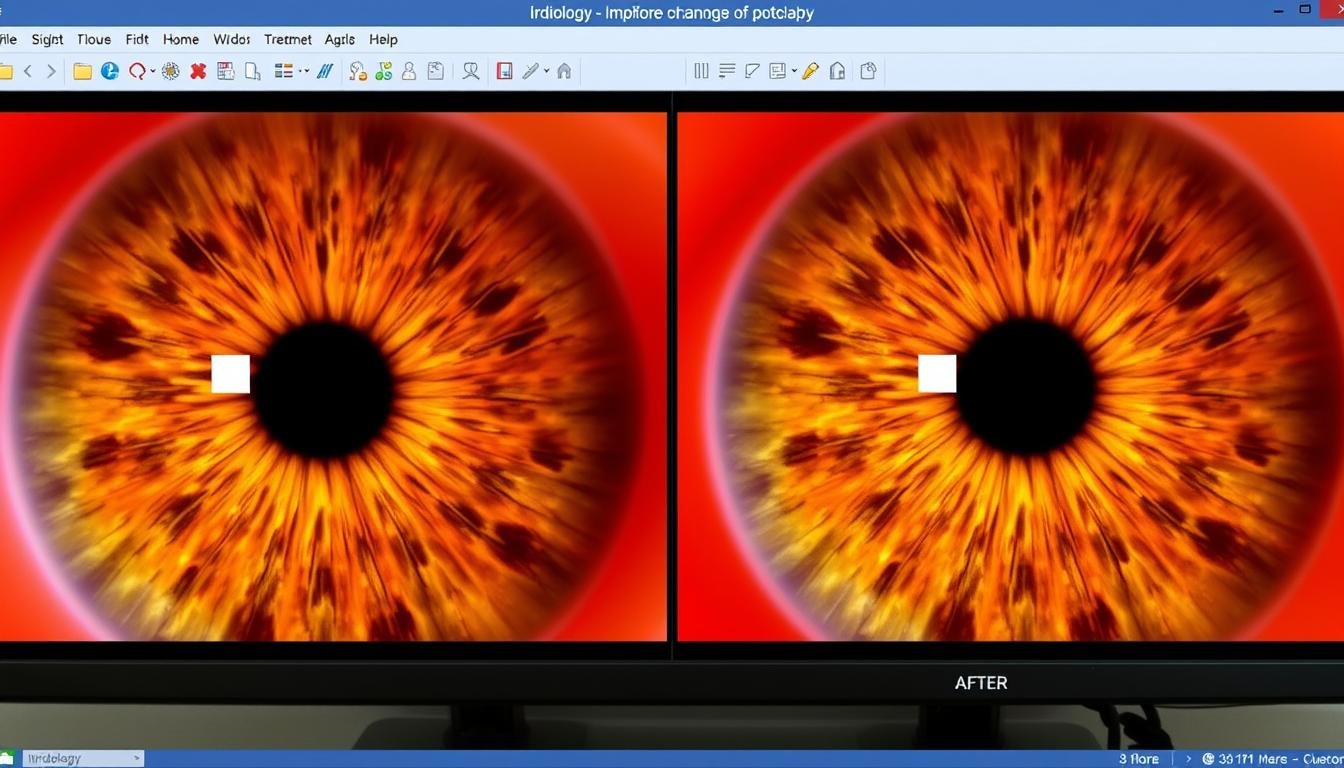Click the text lines paragraph icon

tap(727, 71)
